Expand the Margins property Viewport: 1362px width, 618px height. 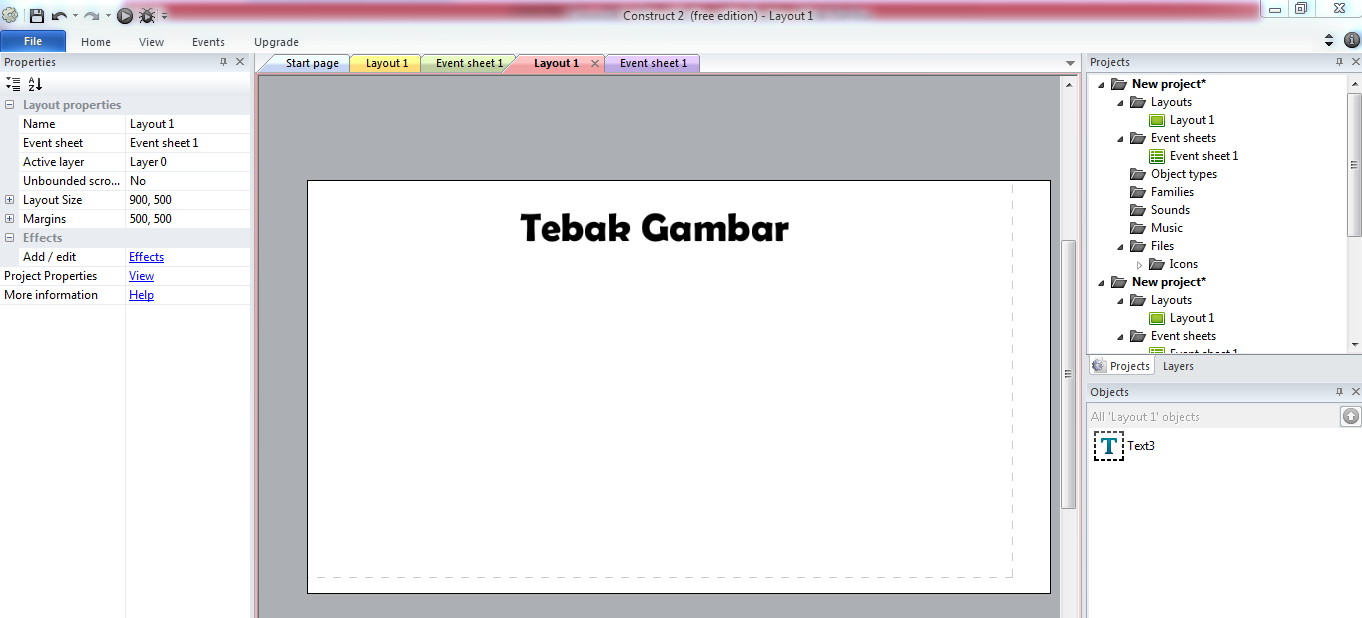click(10, 219)
